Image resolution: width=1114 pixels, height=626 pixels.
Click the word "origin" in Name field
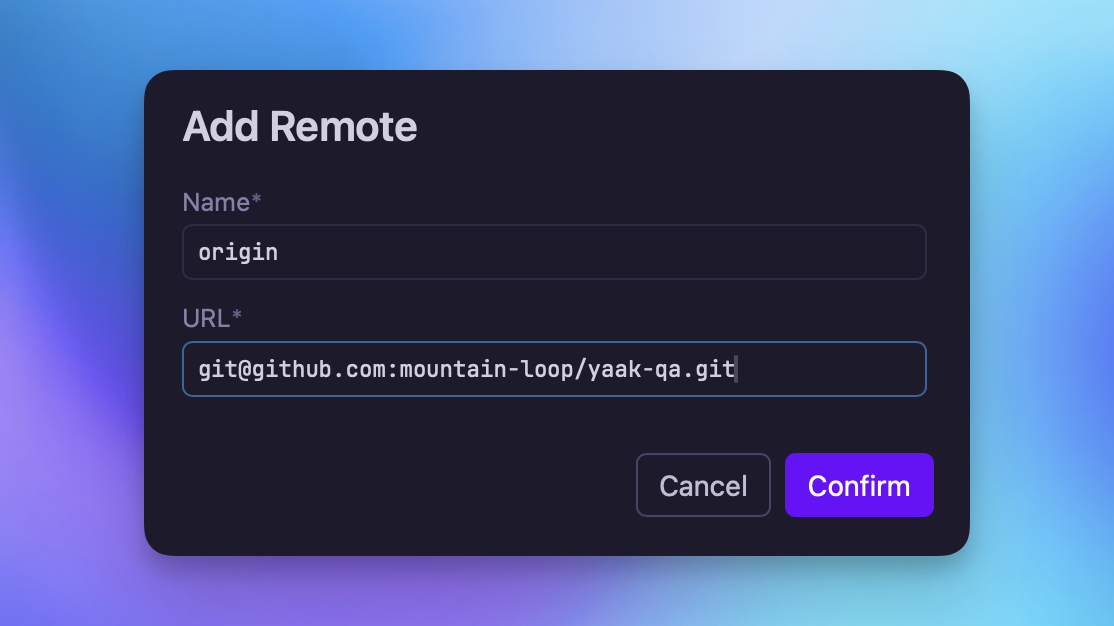238,252
